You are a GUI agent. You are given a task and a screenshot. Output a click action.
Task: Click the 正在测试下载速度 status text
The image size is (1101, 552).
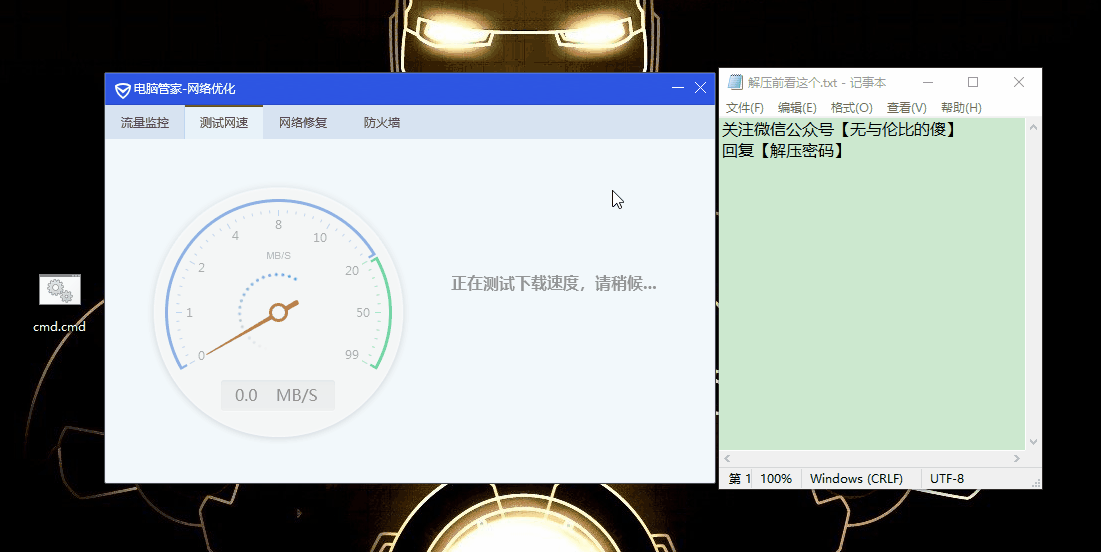[x=554, y=284]
